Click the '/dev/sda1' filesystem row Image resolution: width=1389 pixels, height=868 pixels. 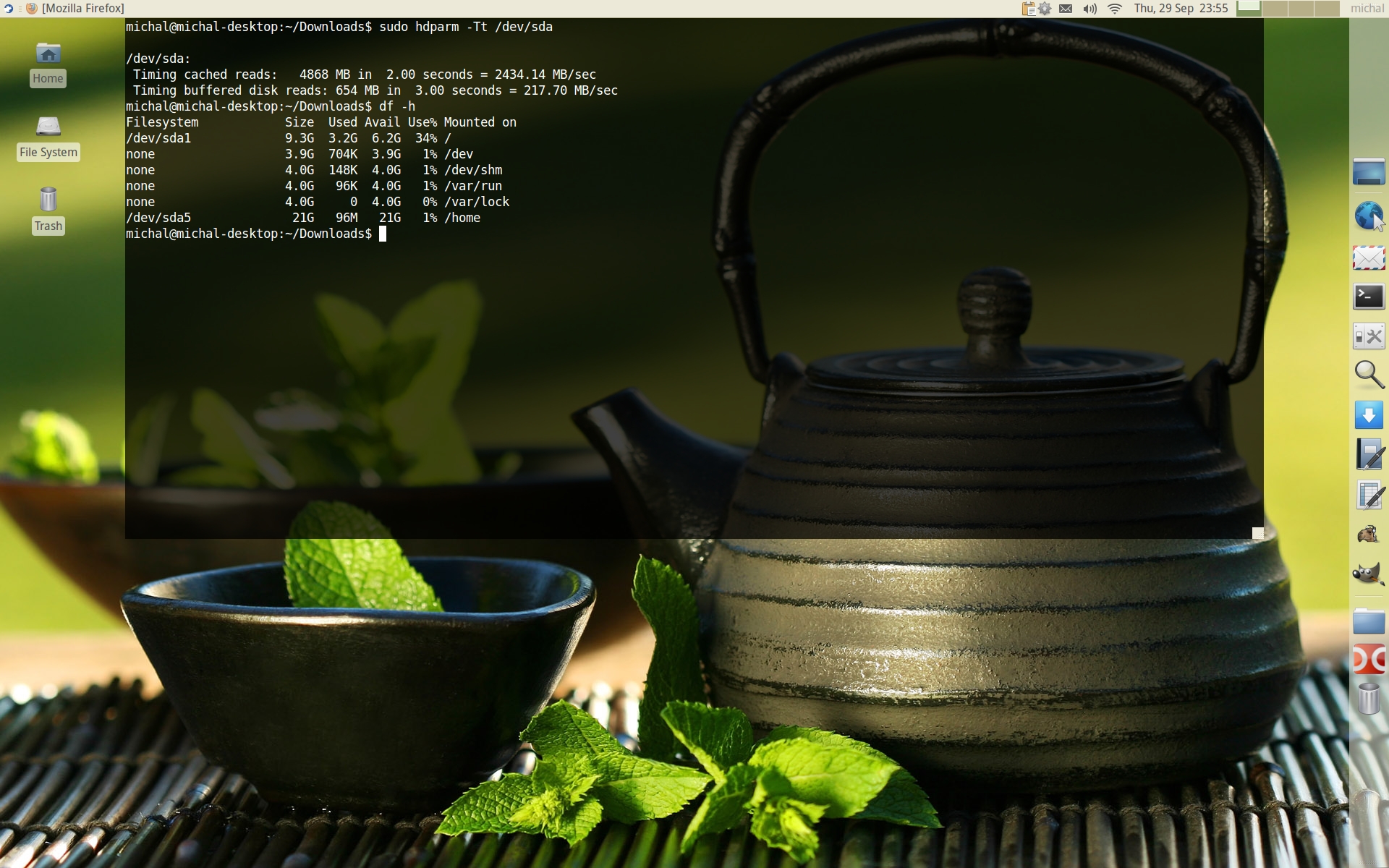point(289,138)
